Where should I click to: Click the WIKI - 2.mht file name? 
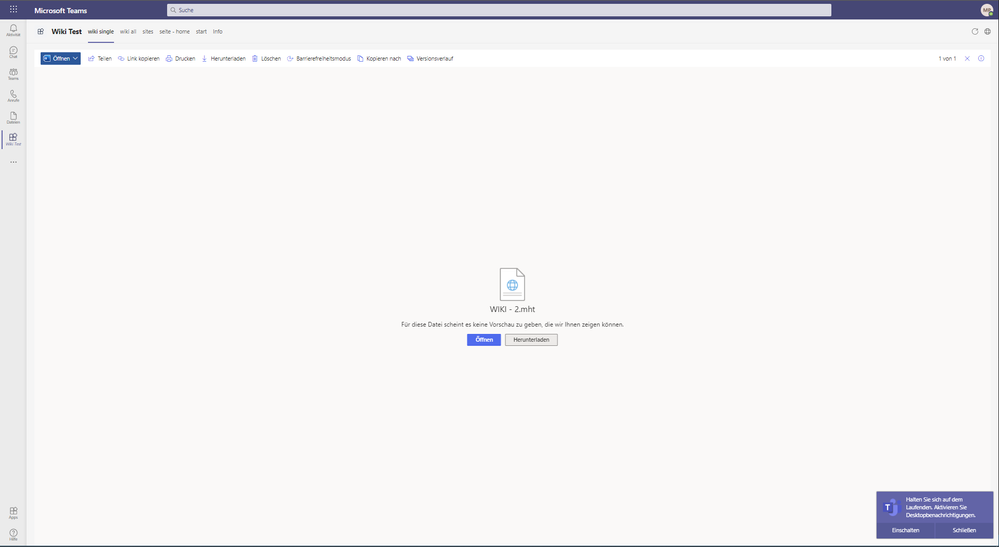coord(512,309)
